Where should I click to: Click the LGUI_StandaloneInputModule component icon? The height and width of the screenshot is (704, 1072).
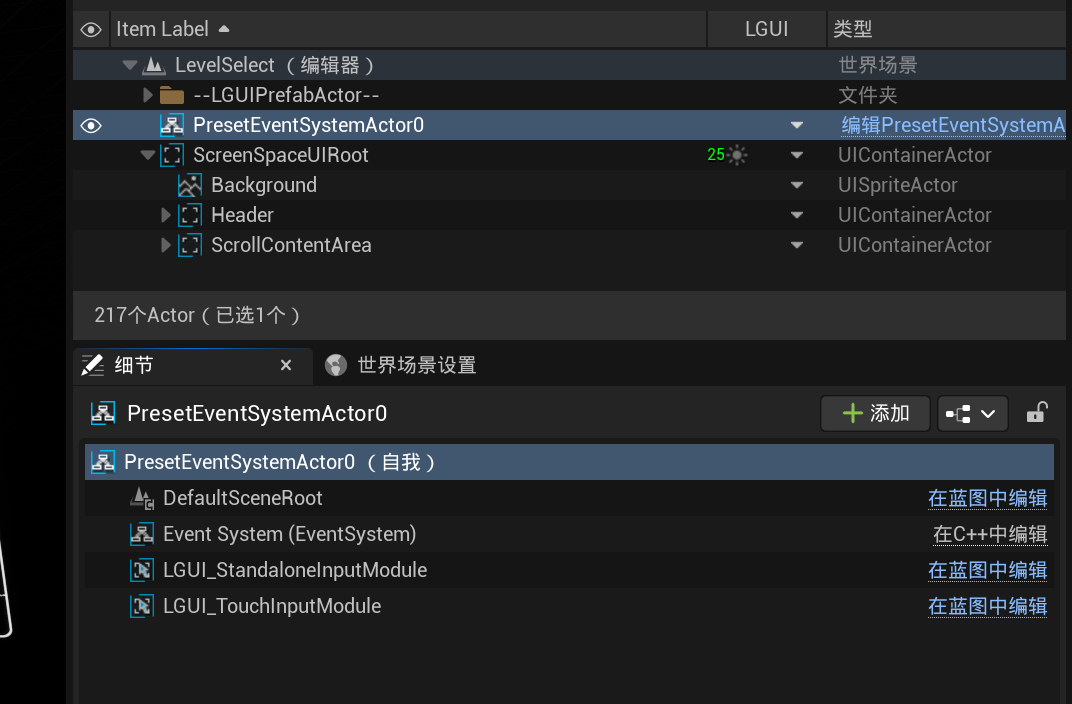(x=142, y=570)
